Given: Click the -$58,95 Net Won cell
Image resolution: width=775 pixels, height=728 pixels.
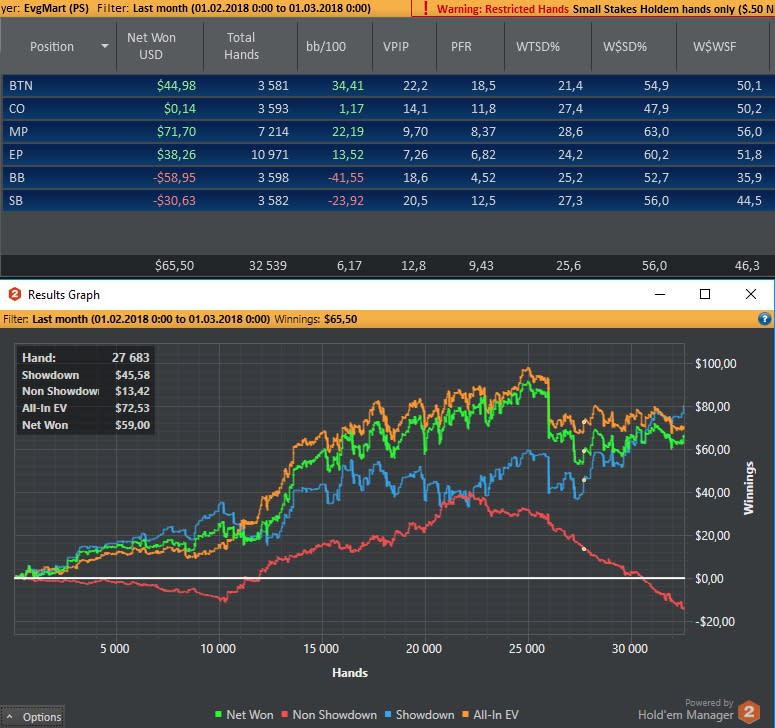Looking at the screenshot, I should [x=174, y=177].
